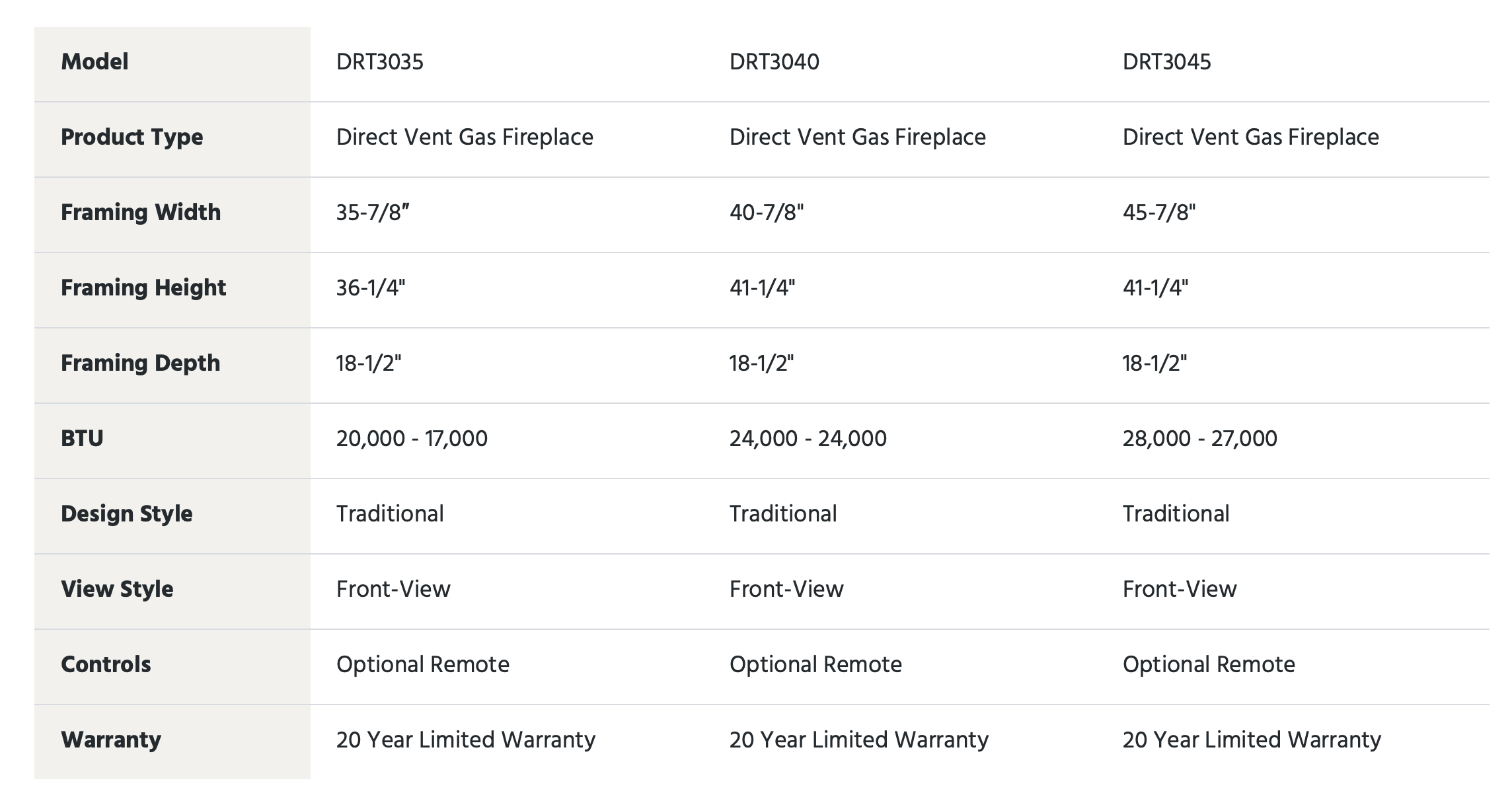The image size is (1512, 805).
Task: Click the 35-7/8" framing width value
Action: 373,213
